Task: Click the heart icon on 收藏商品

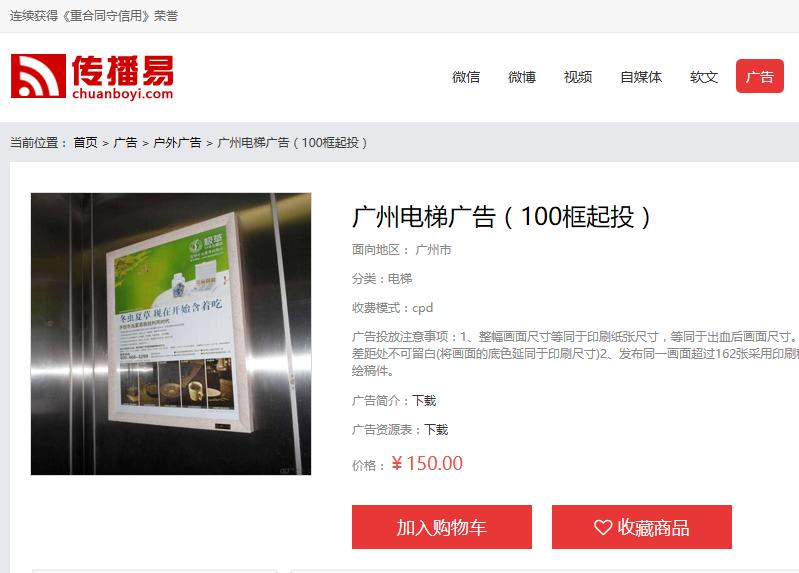Action: (x=603, y=527)
